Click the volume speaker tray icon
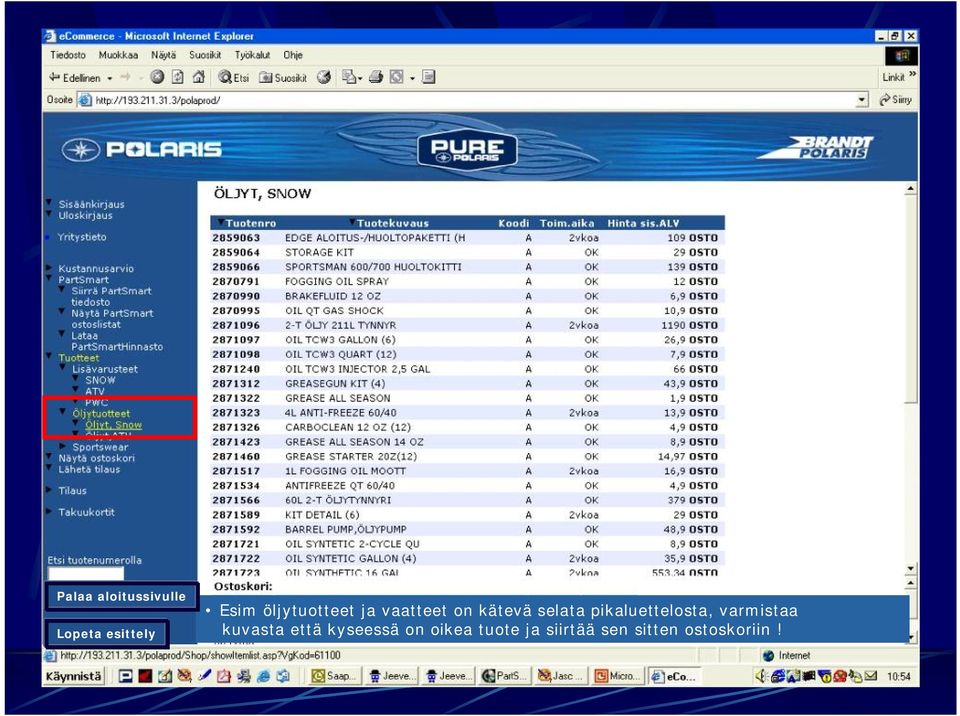Screen dimensions: 960x716 760,676
